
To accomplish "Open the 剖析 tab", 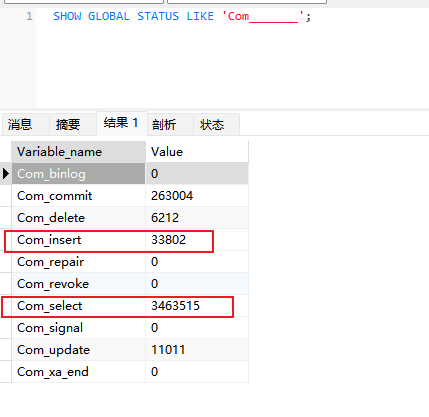I will coord(170,124).
